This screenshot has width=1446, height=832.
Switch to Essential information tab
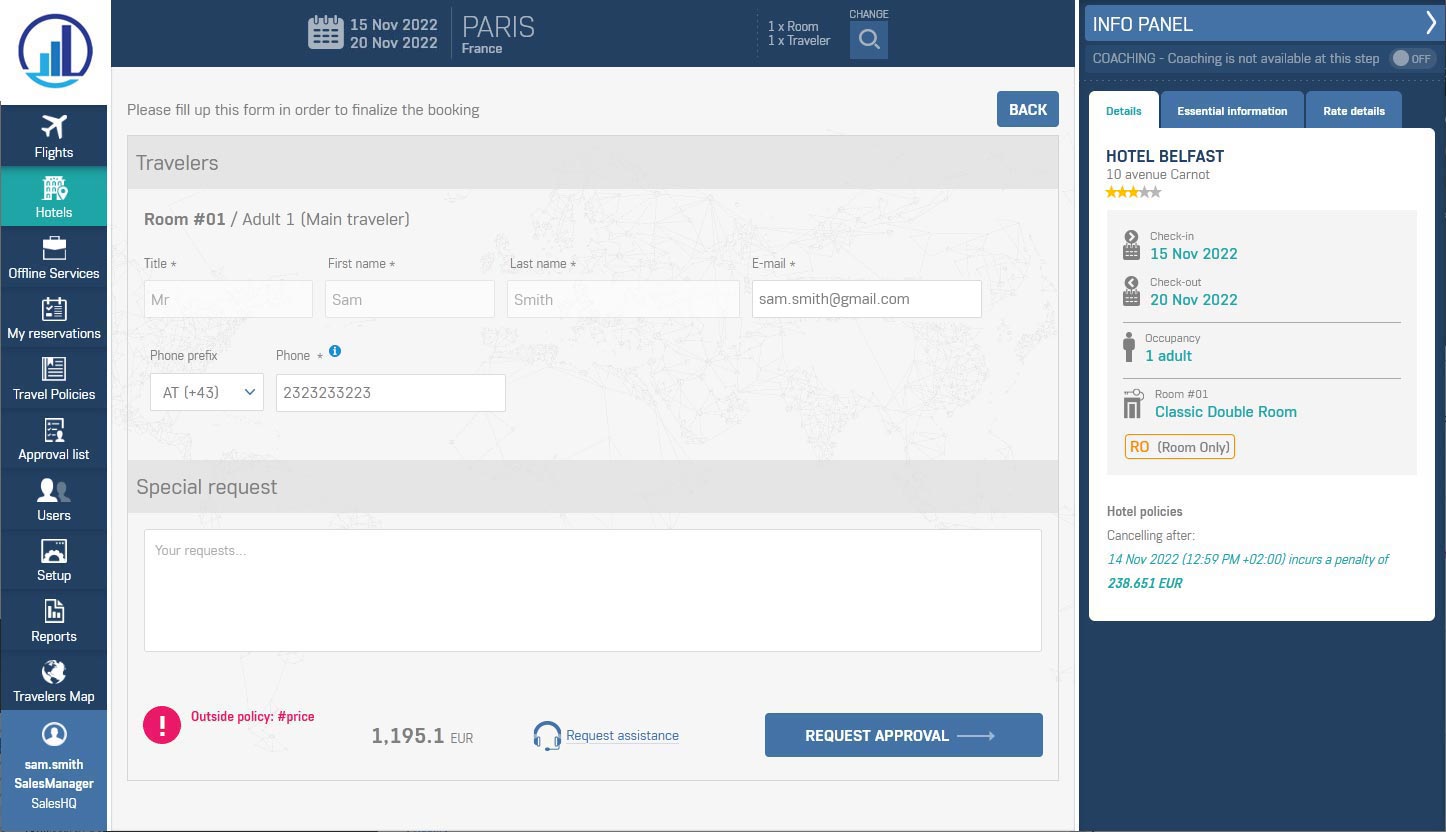[x=1232, y=111]
